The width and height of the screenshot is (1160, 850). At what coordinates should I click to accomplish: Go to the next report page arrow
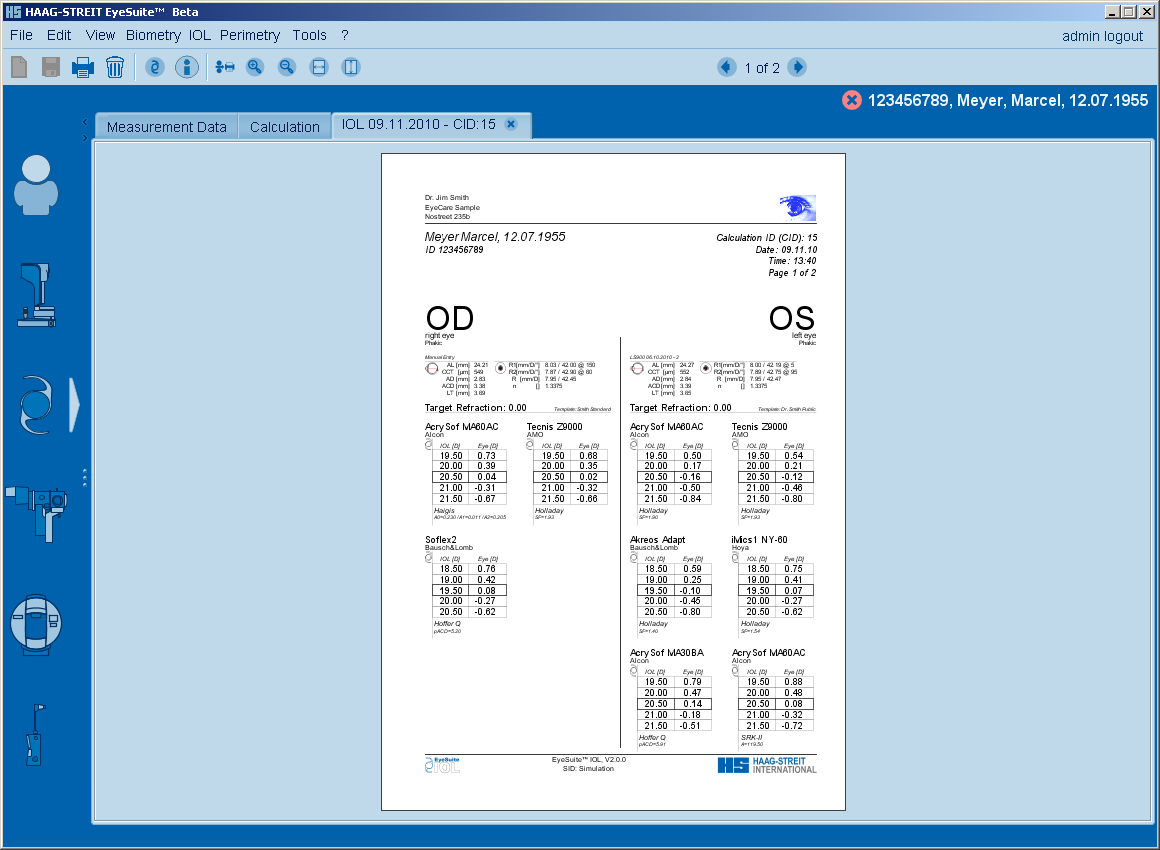pos(797,67)
